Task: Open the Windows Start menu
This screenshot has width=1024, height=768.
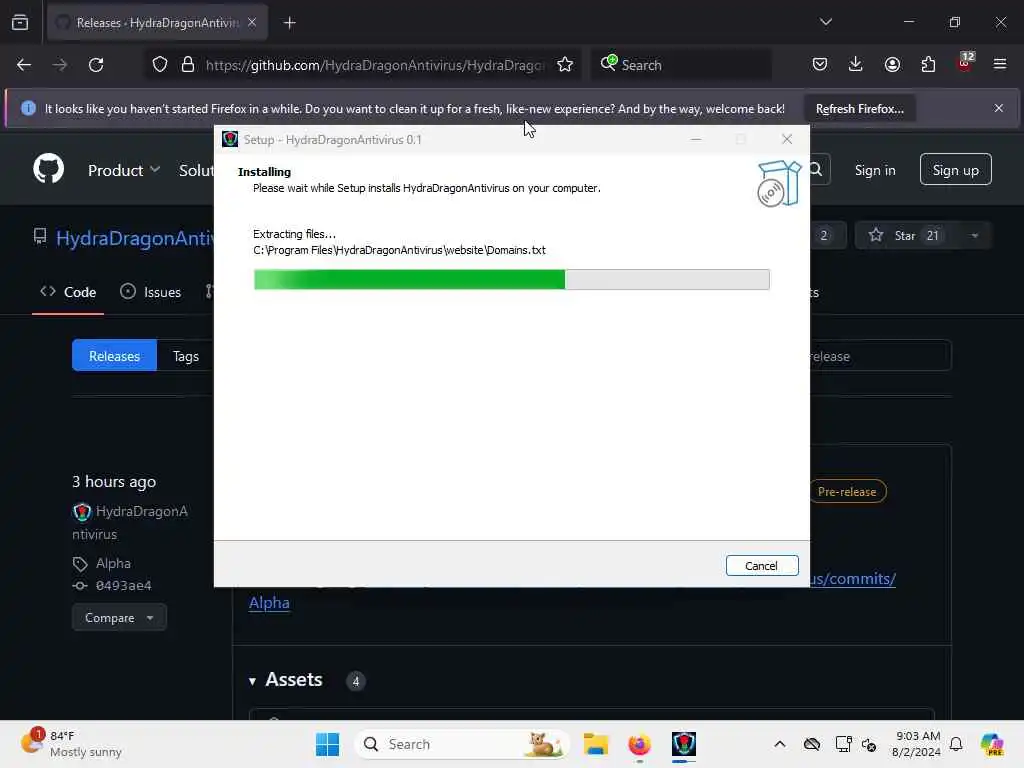Action: coord(327,744)
